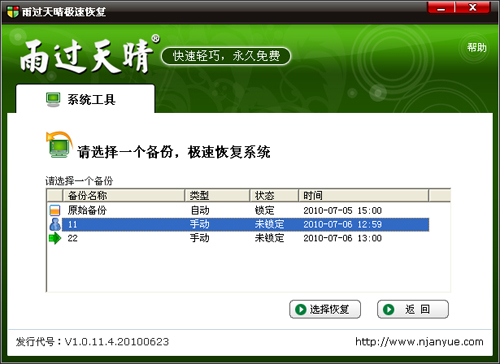
Task: Click the 状态 column header
Action: pyautogui.click(x=274, y=195)
